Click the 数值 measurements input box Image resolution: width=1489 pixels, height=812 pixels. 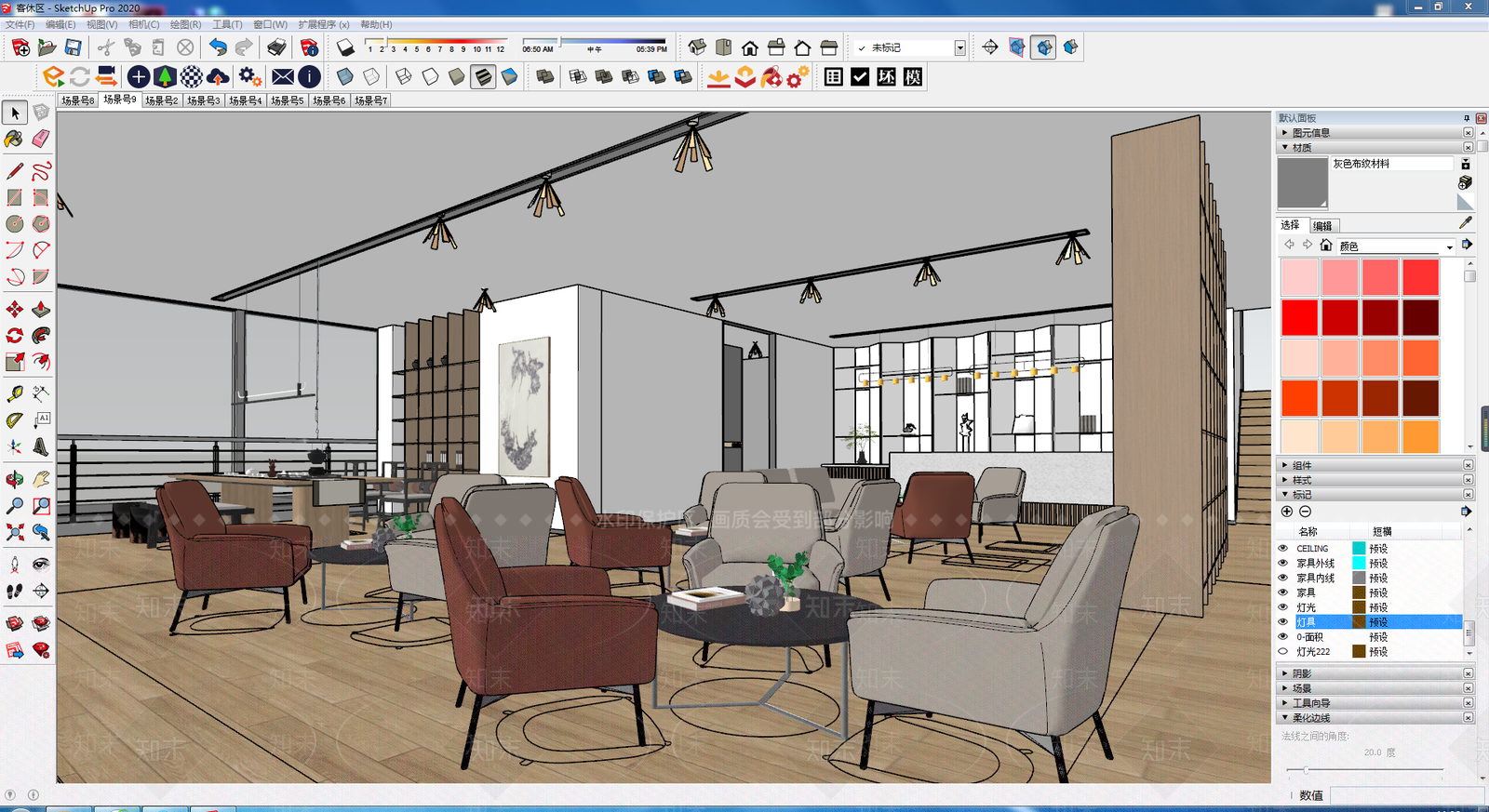[1407, 795]
